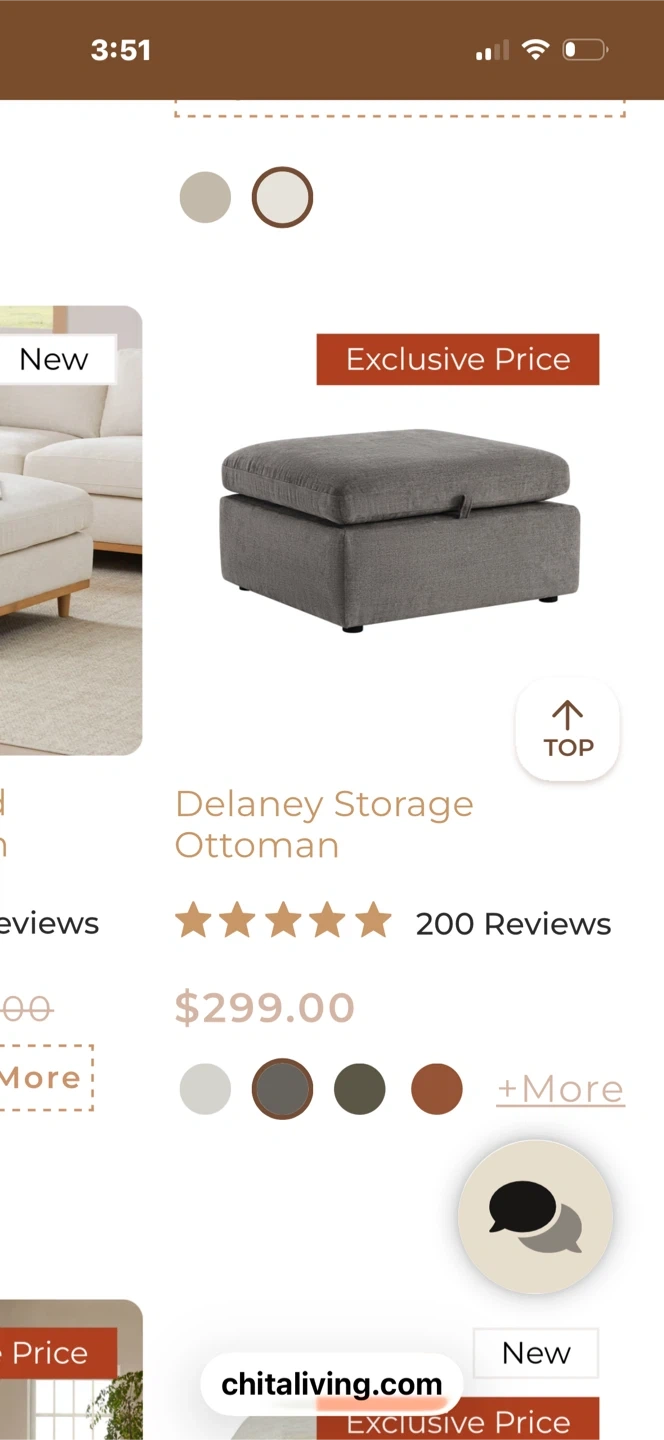Viewport: 664px width, 1440px height.
Task: Open the live chat bubble icon
Action: pyautogui.click(x=535, y=1217)
